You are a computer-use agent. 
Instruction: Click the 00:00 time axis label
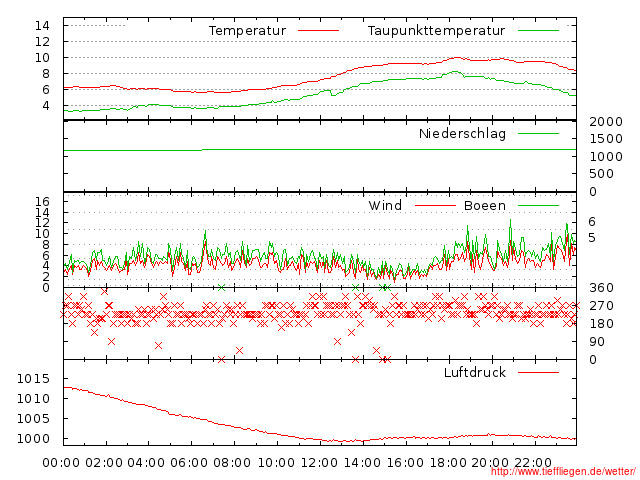[x=61, y=463]
